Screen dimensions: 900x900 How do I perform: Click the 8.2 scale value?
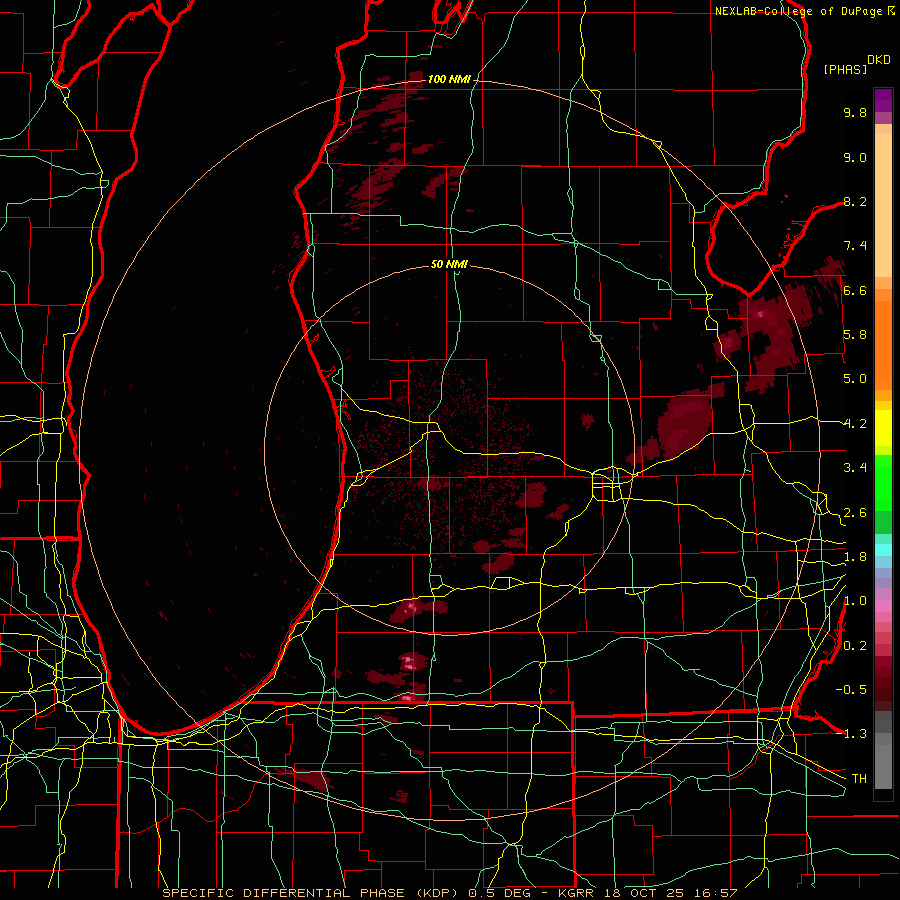(x=855, y=201)
